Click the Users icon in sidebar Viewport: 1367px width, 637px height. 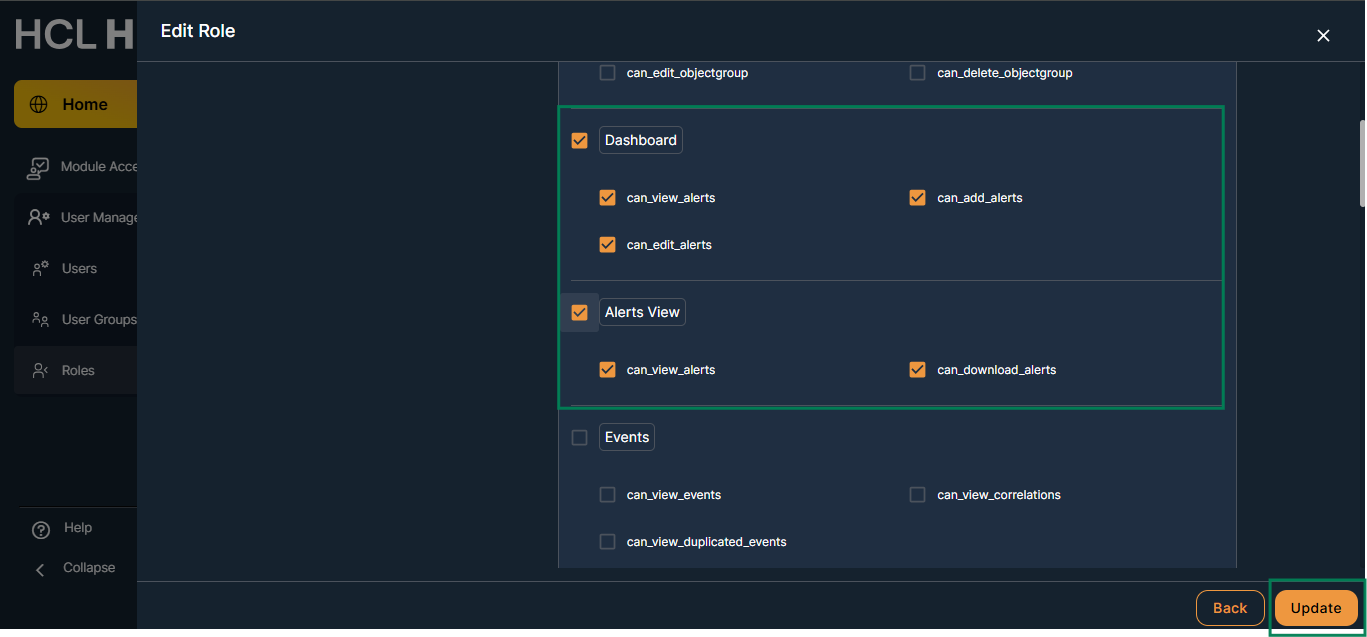(x=40, y=268)
